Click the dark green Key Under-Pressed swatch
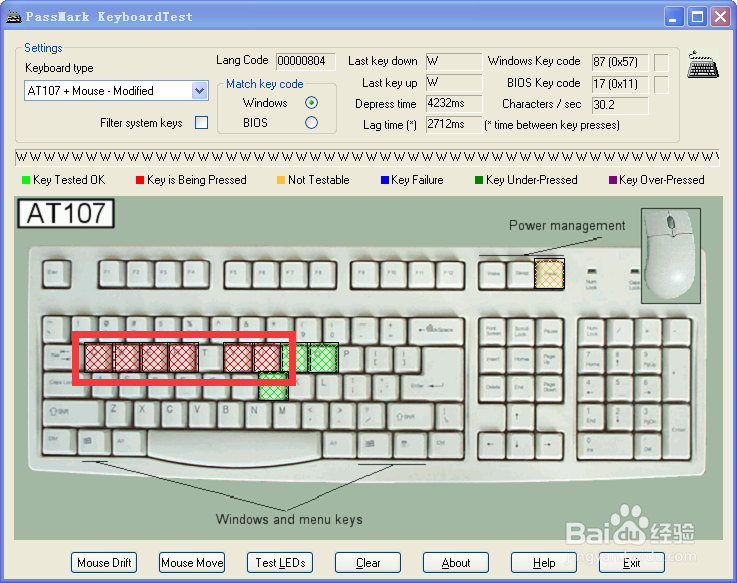The image size is (737, 583). click(x=479, y=180)
